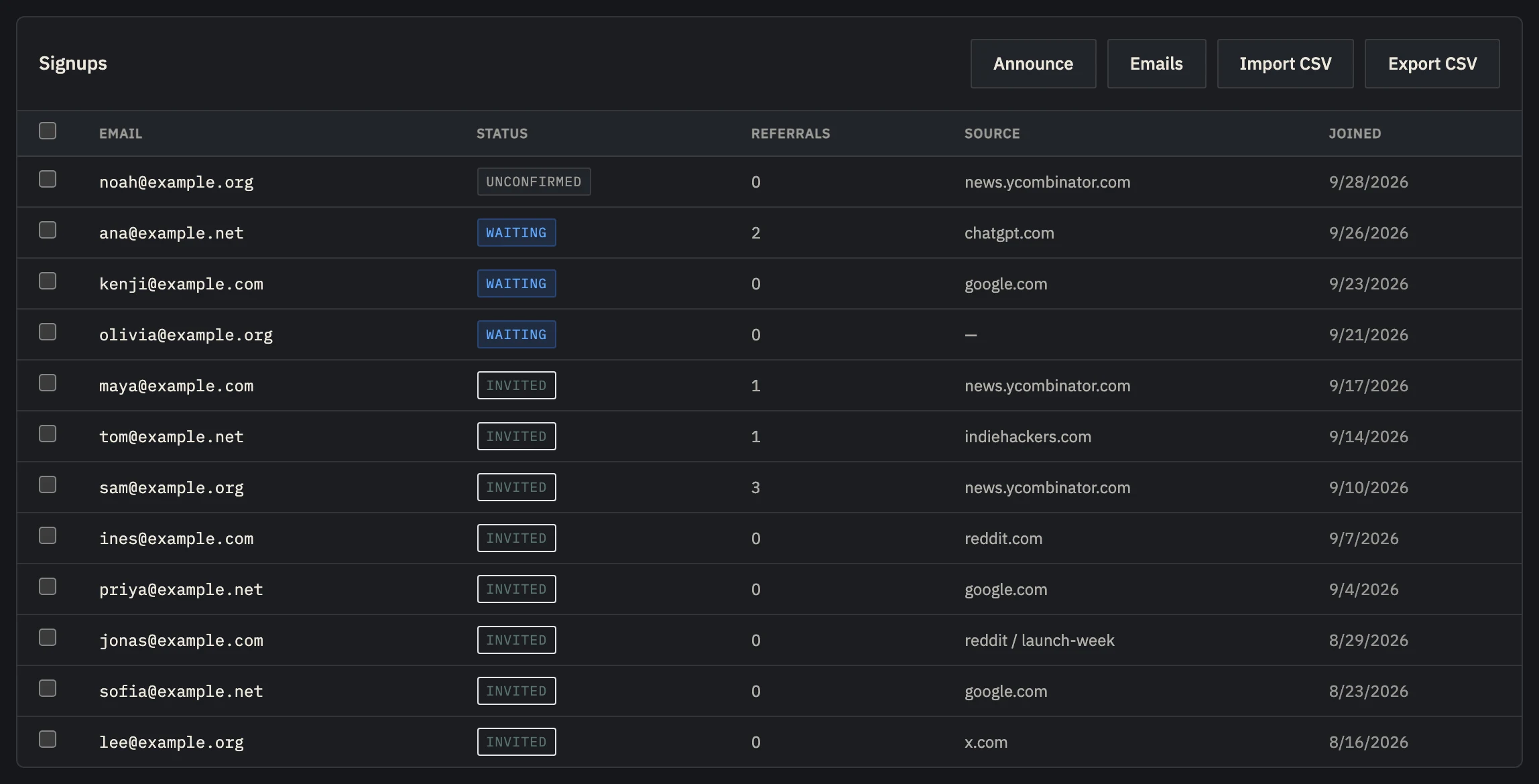The width and height of the screenshot is (1539, 784).
Task: Click source x.com
Action: coord(985,742)
